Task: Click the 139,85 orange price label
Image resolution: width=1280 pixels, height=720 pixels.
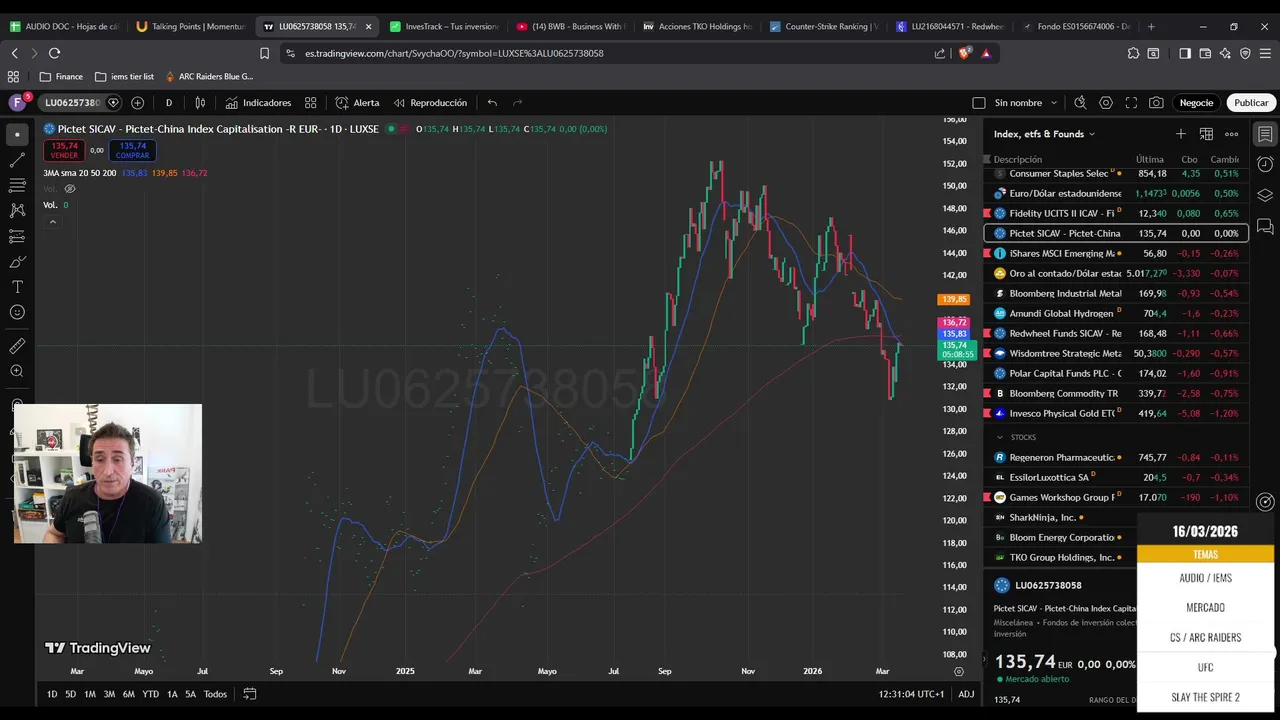Action: (954, 299)
